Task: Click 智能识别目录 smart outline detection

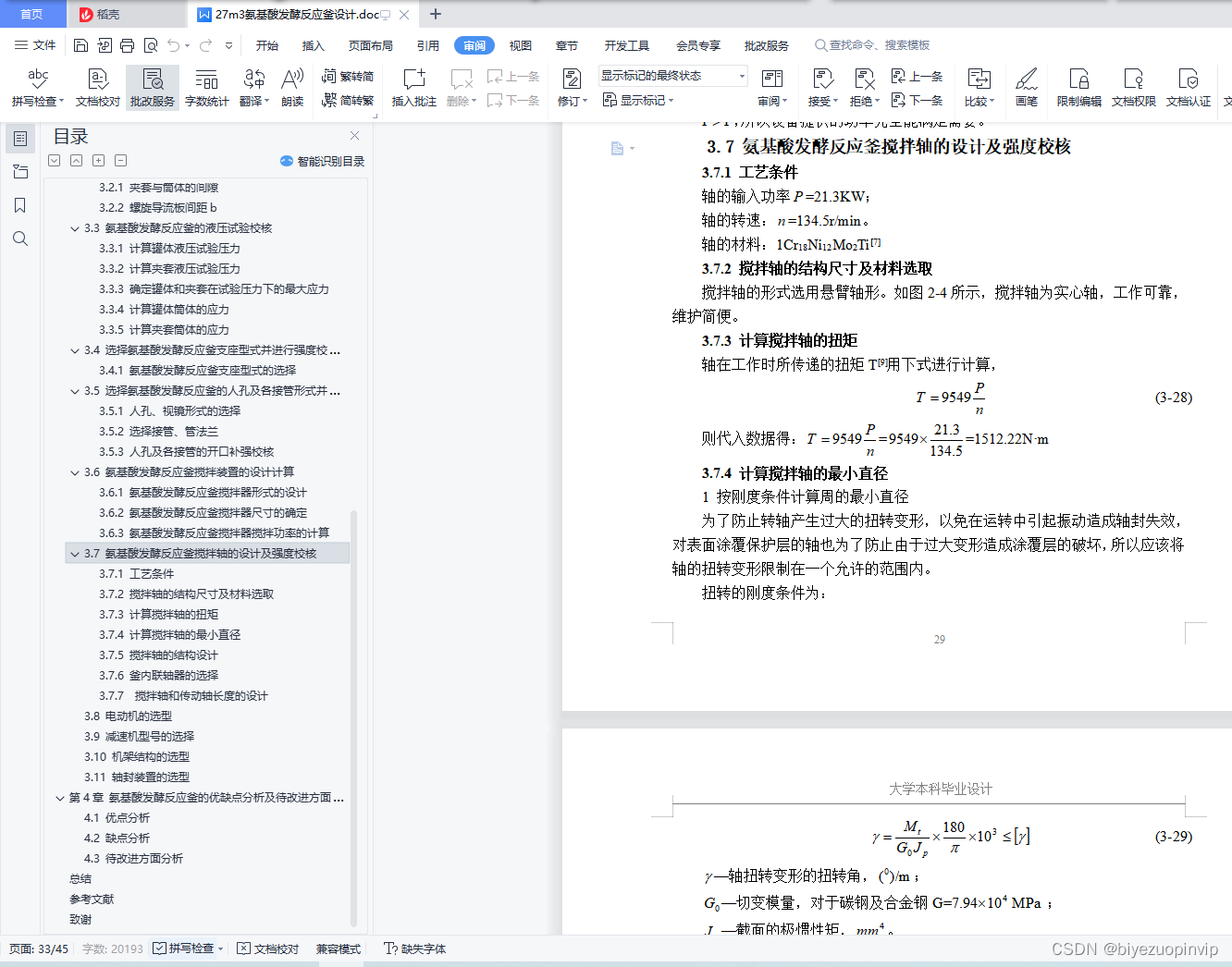Action: [323, 161]
